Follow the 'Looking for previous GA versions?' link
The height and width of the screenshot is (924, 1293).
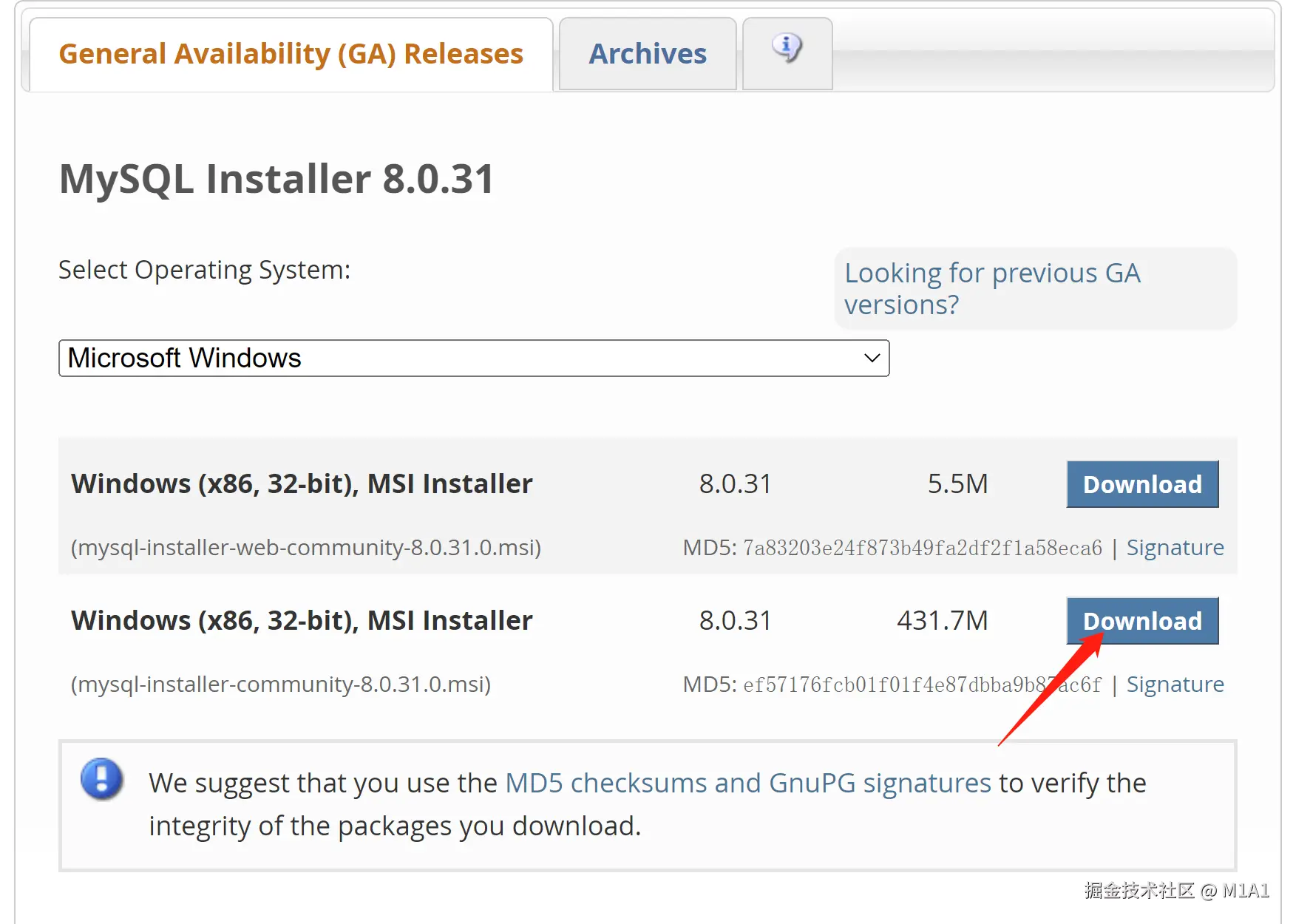click(991, 289)
